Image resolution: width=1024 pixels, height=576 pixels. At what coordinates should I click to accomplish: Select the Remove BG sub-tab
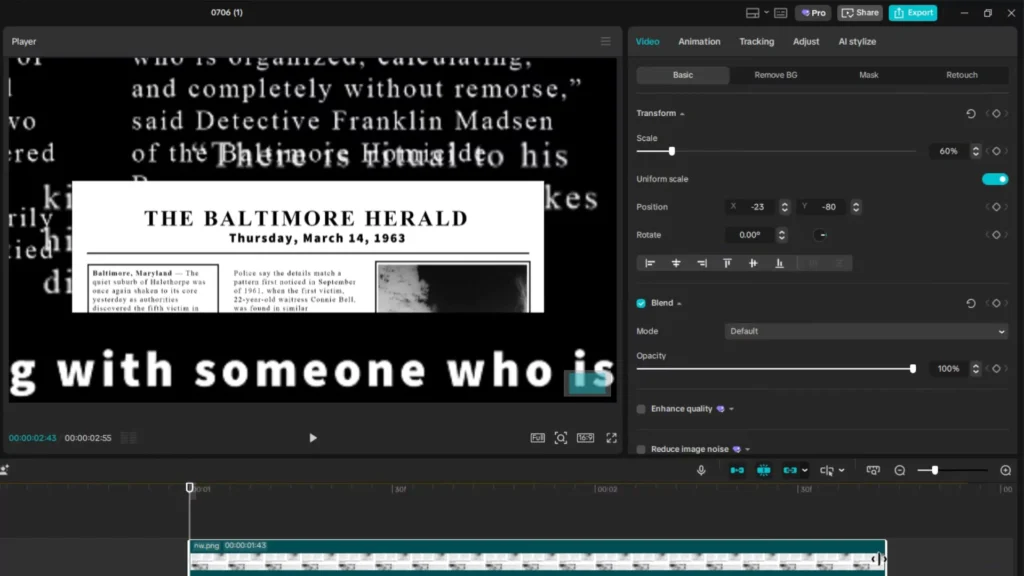click(775, 75)
